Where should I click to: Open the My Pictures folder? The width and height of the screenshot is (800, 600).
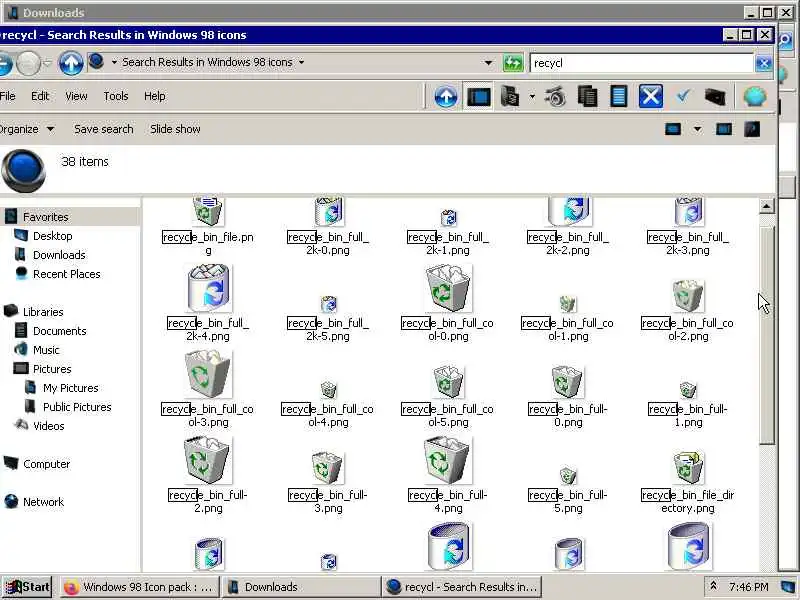pos(70,388)
